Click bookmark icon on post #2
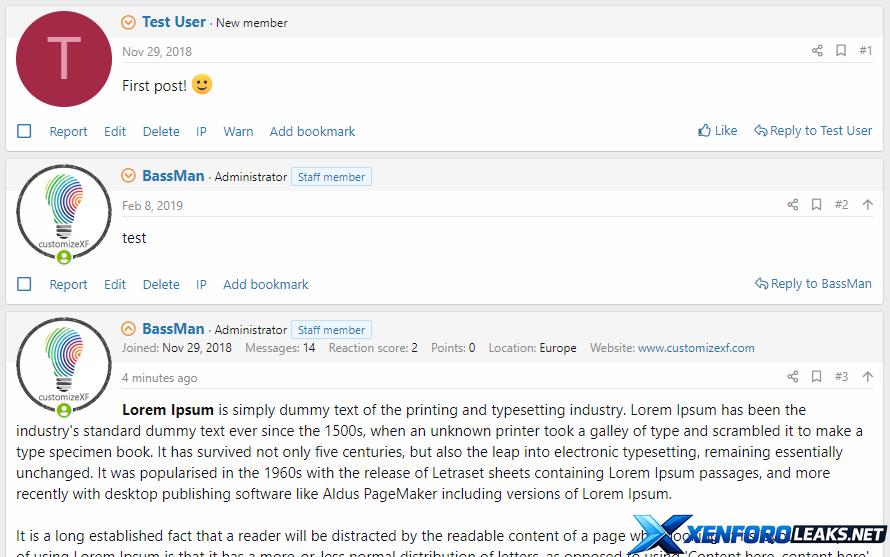The image size is (890, 557). coord(817,205)
